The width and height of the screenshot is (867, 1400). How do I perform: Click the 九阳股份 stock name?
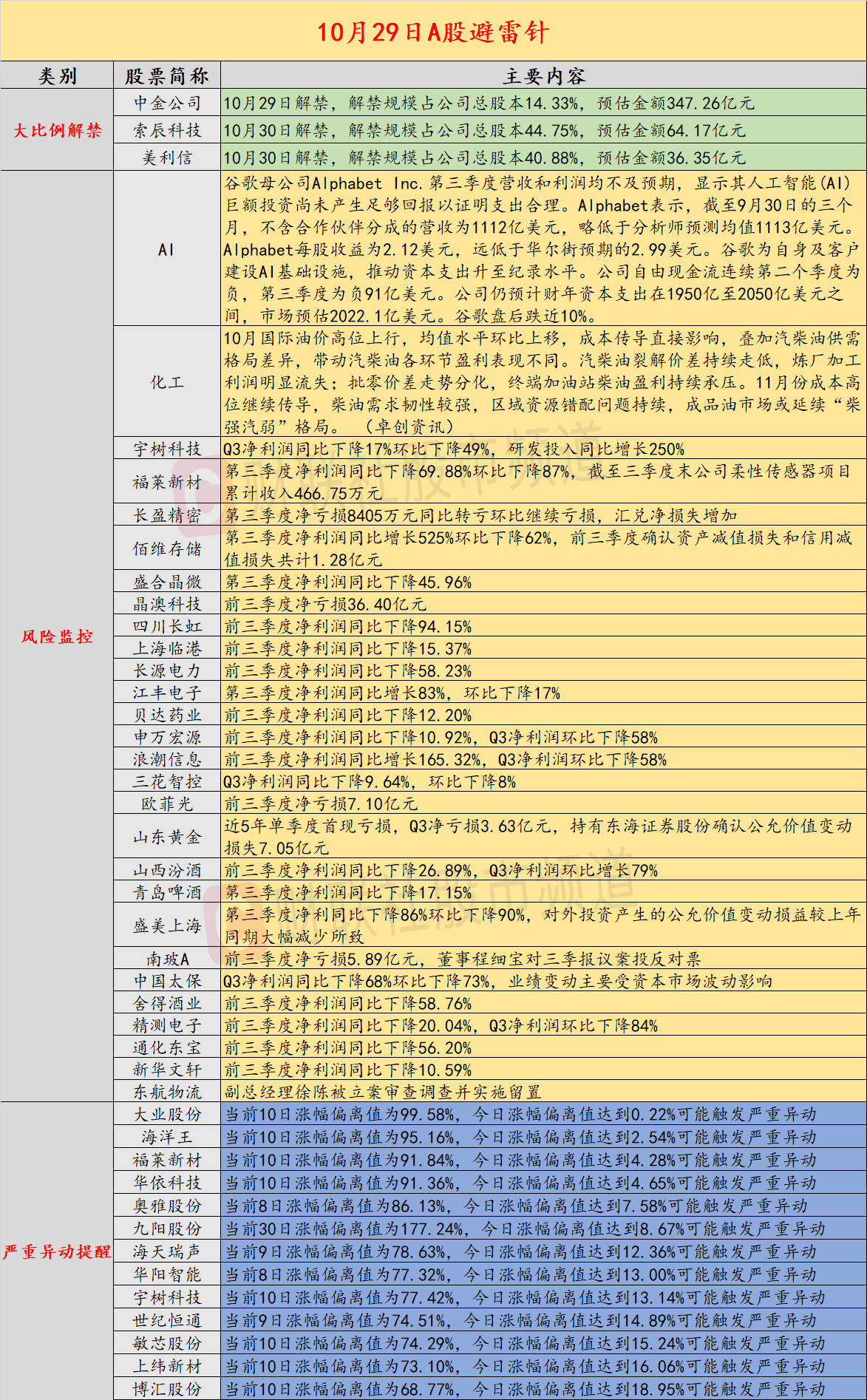(167, 1229)
